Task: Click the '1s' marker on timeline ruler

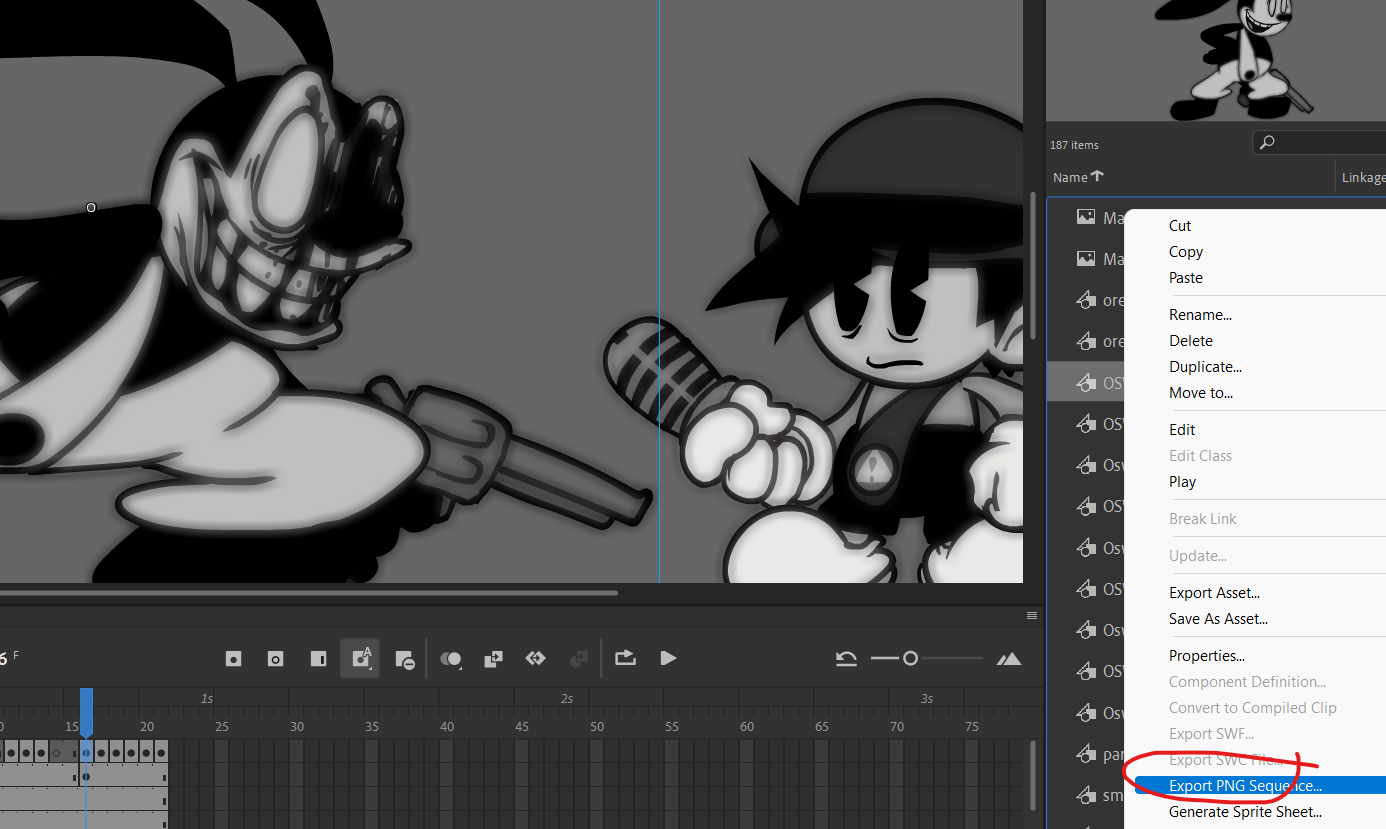Action: (x=207, y=698)
